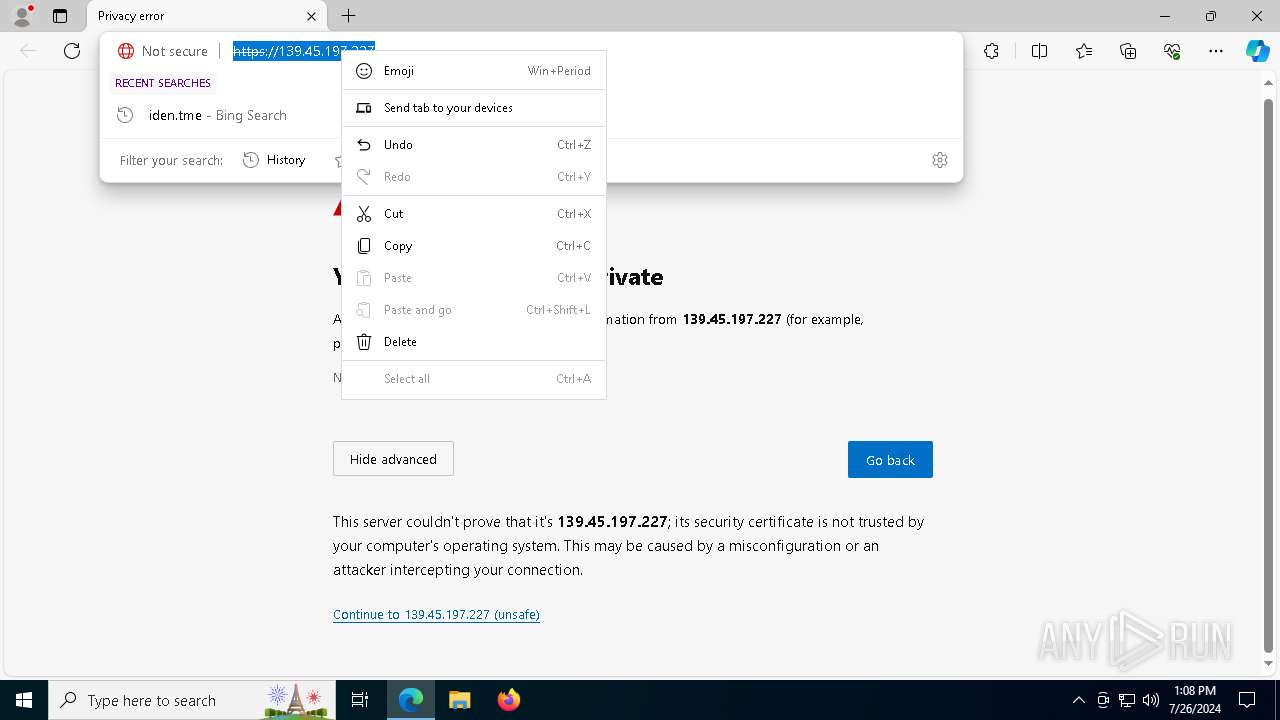This screenshot has width=1280, height=720.
Task: Open Browser essentials heart icon
Action: click(x=1172, y=51)
